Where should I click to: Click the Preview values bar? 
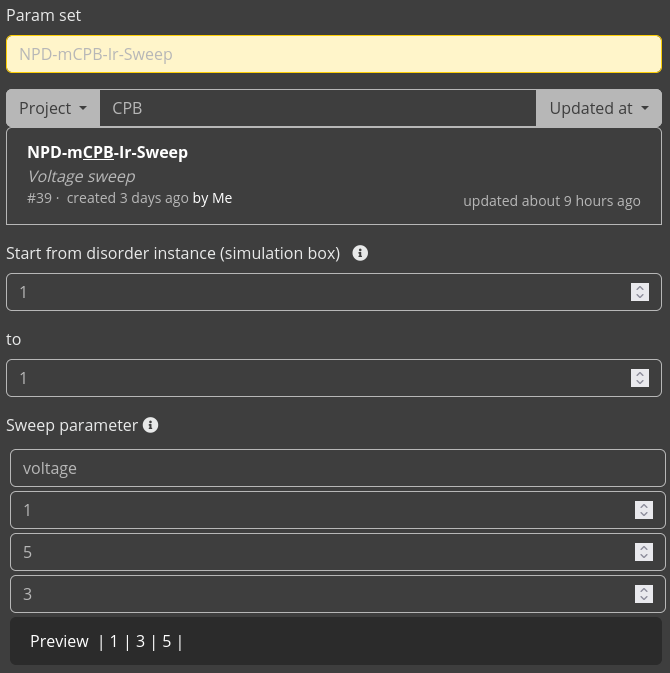click(335, 641)
